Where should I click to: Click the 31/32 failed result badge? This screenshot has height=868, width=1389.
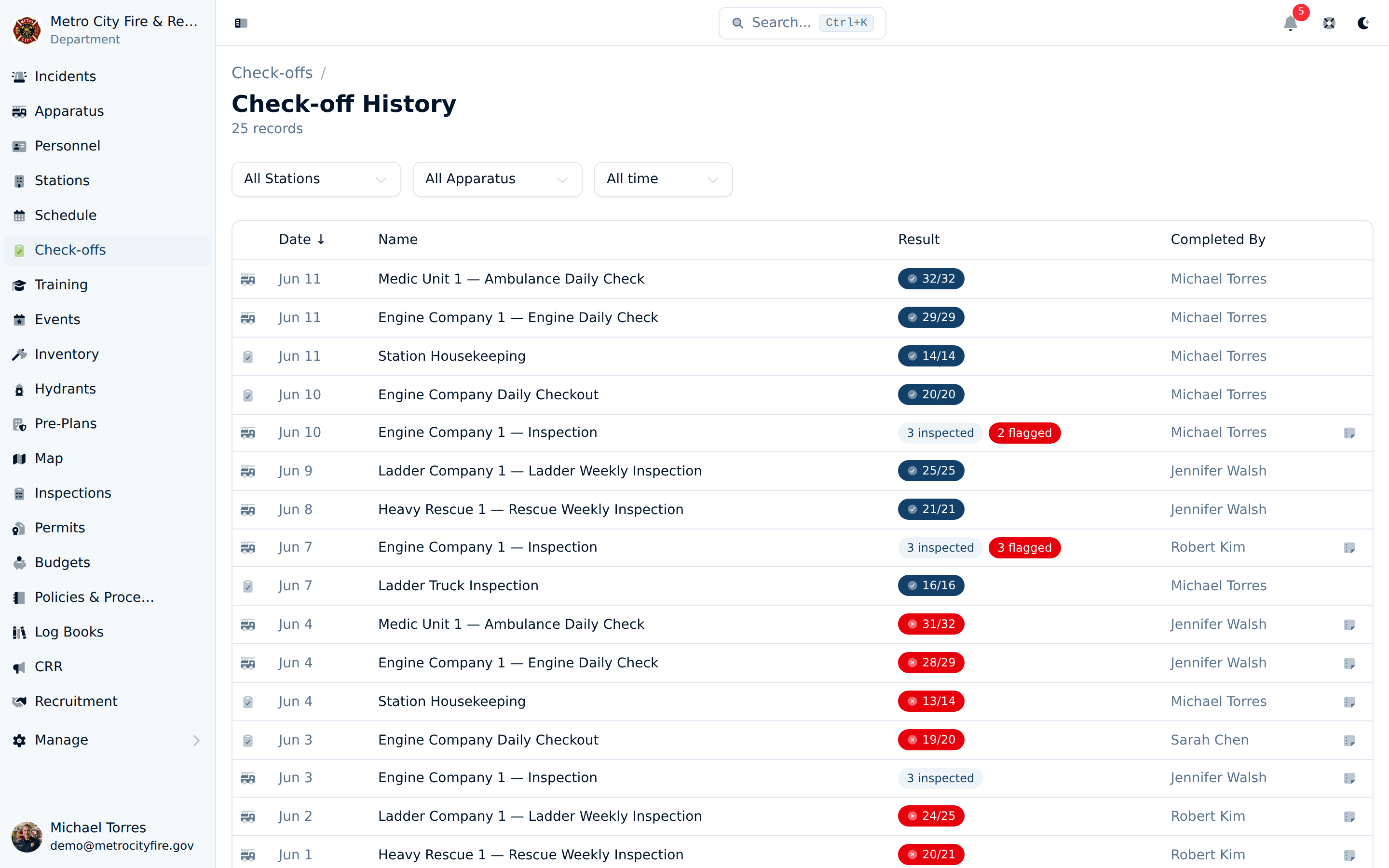930,624
